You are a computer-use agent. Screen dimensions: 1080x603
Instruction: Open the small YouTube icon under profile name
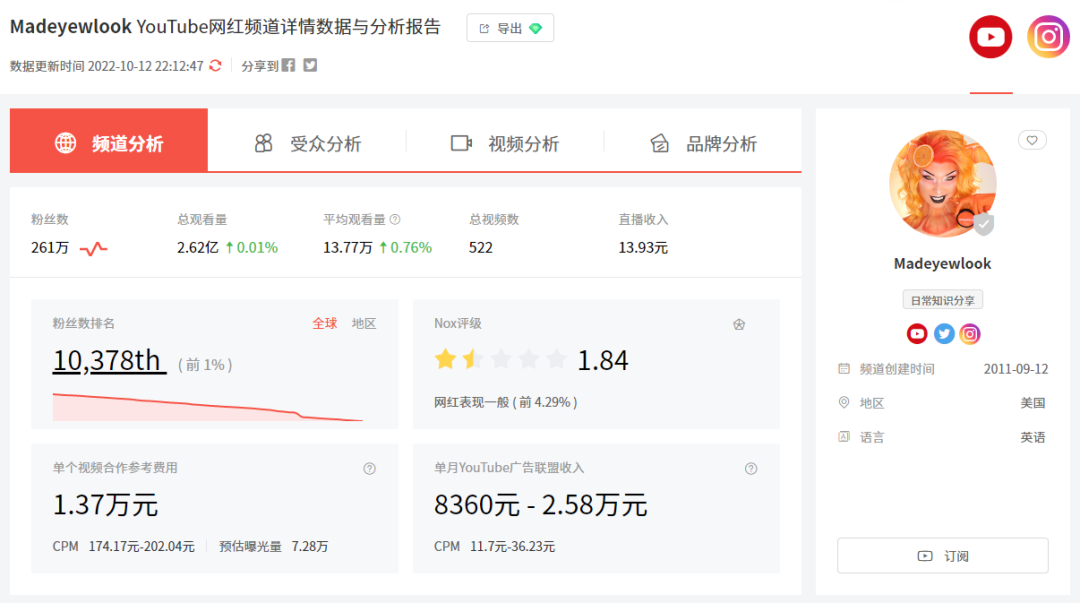[x=917, y=334]
